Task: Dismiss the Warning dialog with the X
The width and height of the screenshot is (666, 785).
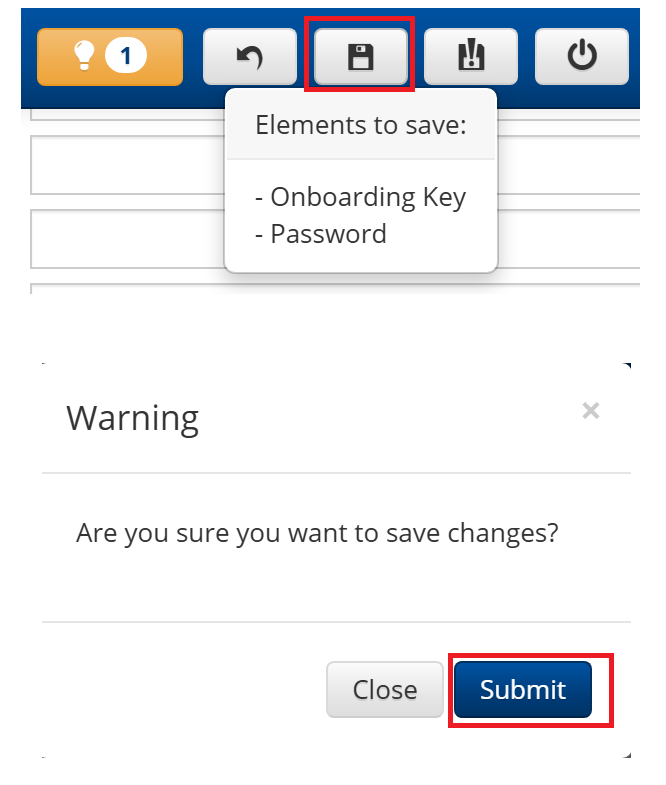Action: click(591, 411)
